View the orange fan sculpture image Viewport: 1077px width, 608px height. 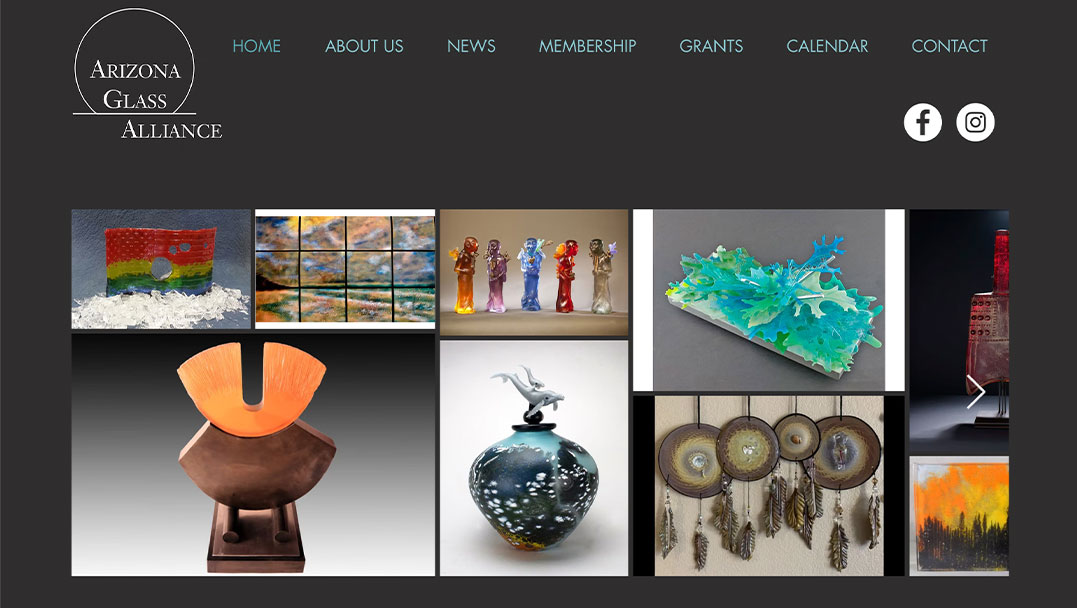(x=253, y=455)
